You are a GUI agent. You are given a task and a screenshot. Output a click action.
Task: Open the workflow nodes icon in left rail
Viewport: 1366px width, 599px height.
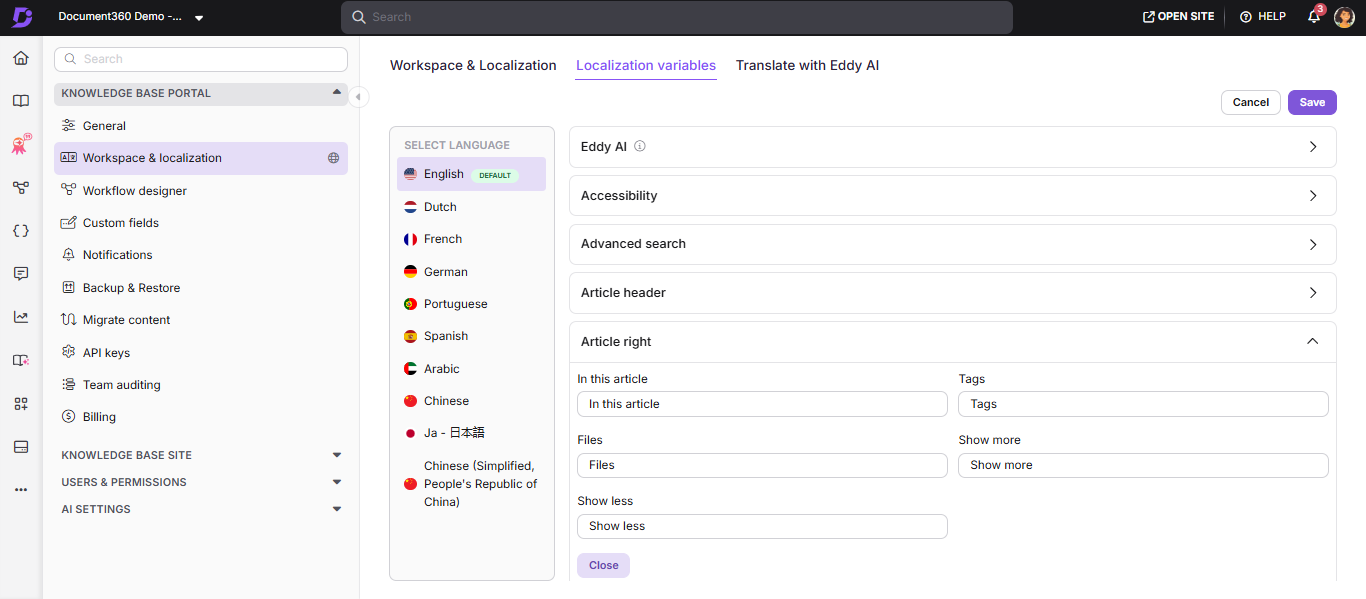click(21, 187)
